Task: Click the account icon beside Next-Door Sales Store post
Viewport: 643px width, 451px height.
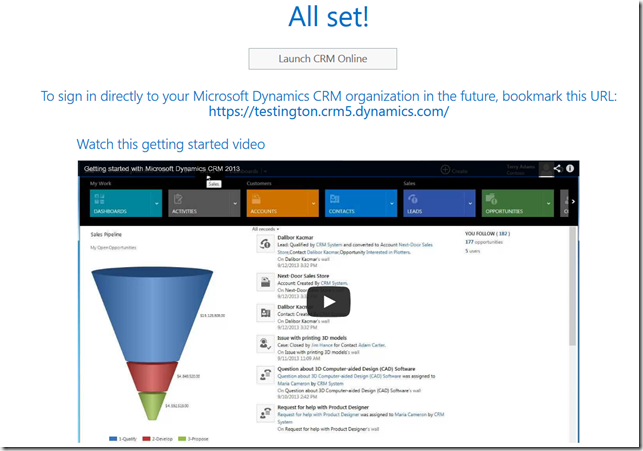Action: point(265,282)
